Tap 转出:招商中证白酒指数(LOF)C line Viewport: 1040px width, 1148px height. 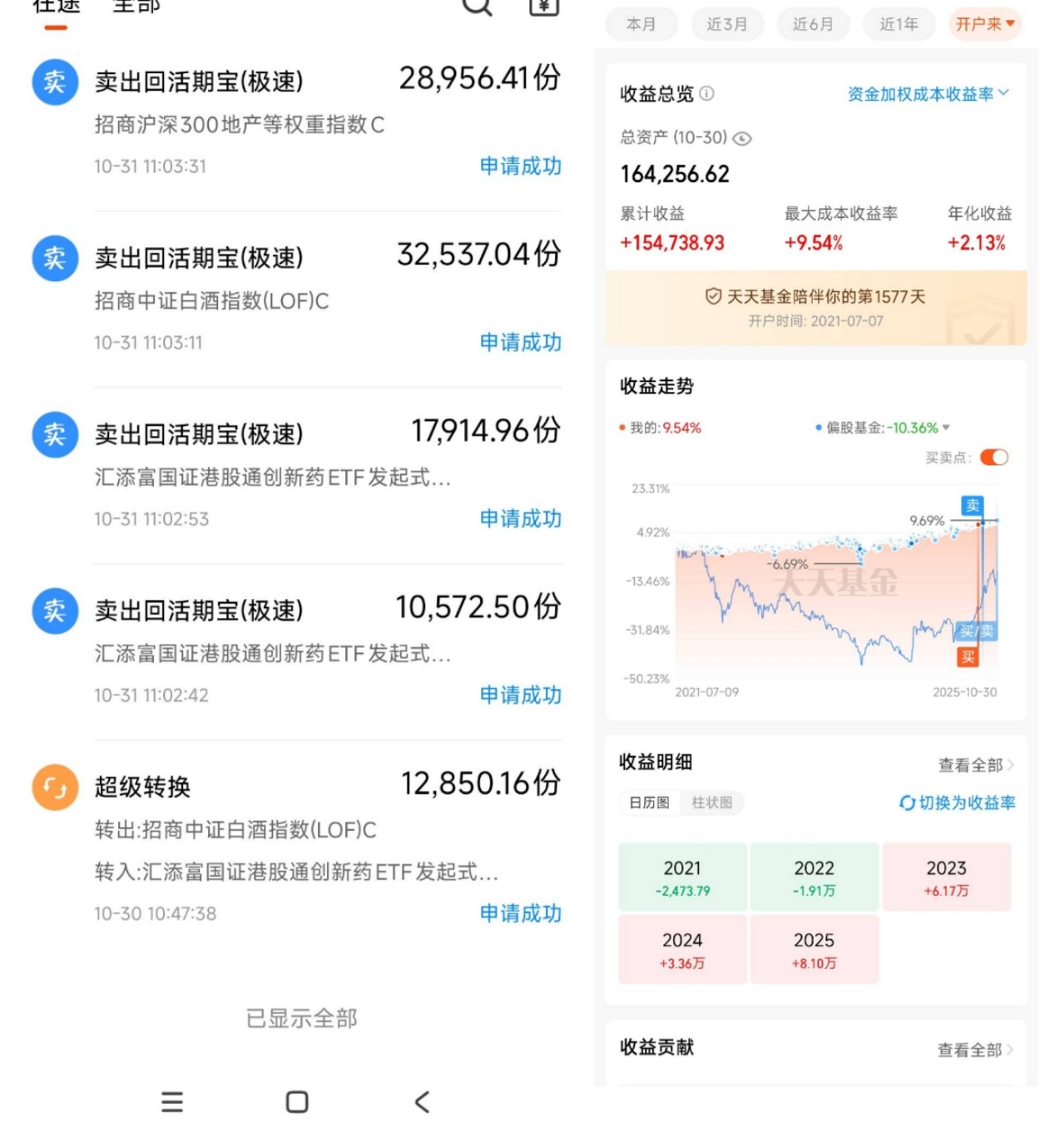(x=235, y=829)
